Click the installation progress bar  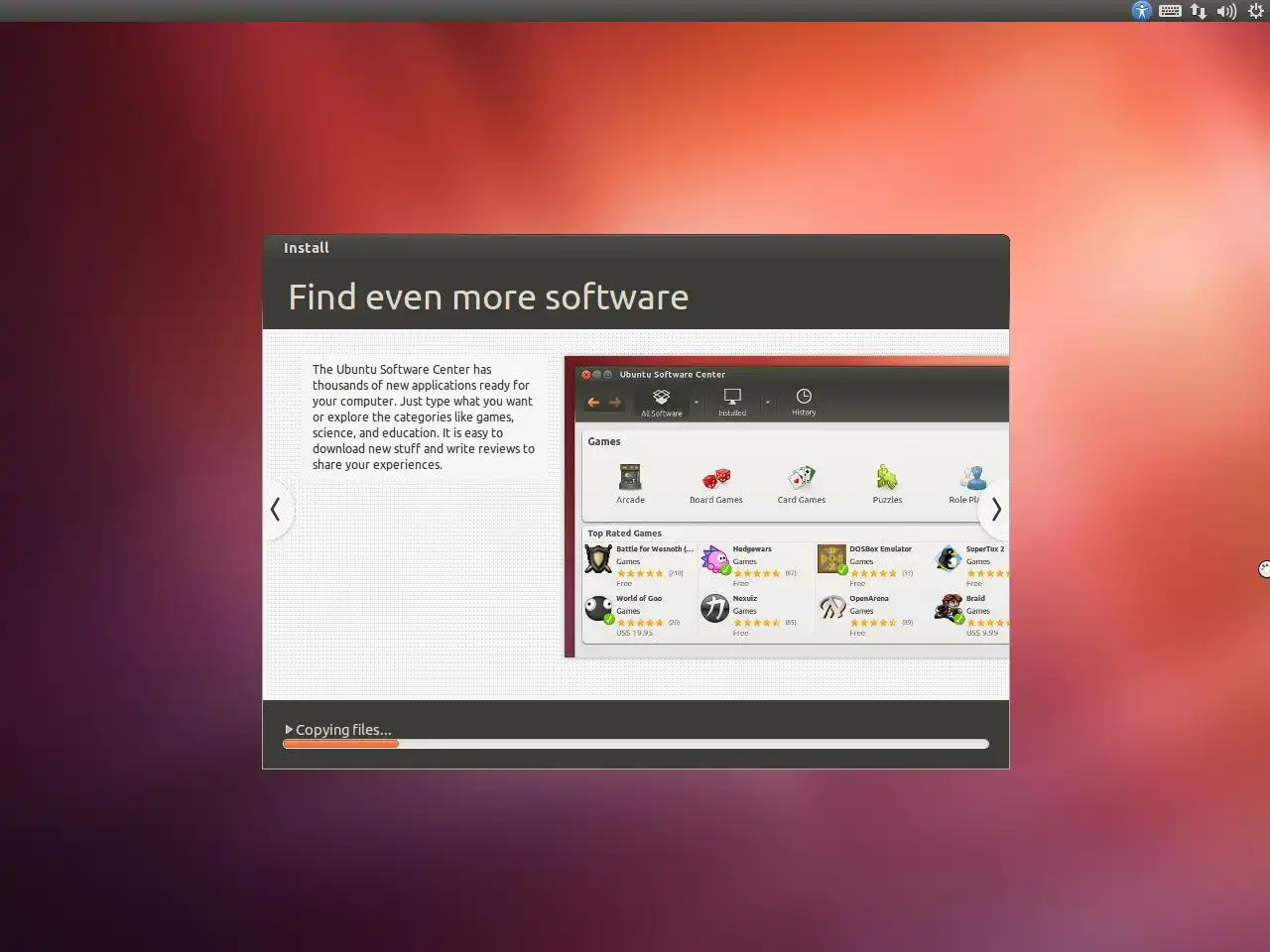point(636,744)
